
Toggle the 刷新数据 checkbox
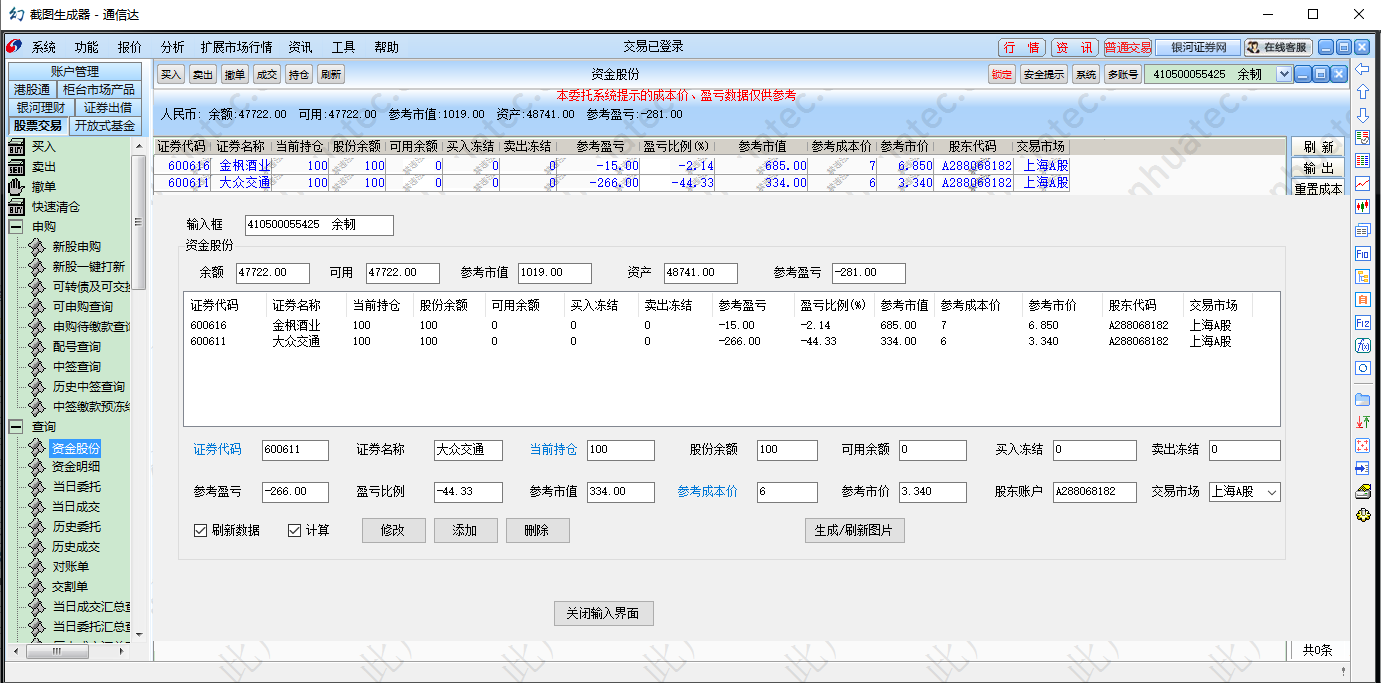(x=201, y=530)
